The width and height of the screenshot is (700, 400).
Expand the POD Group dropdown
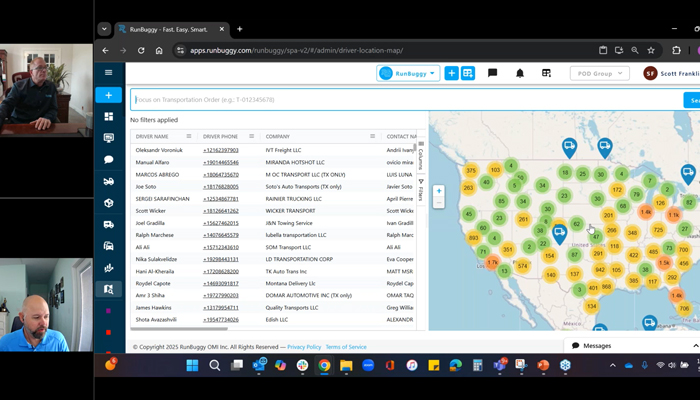(600, 73)
